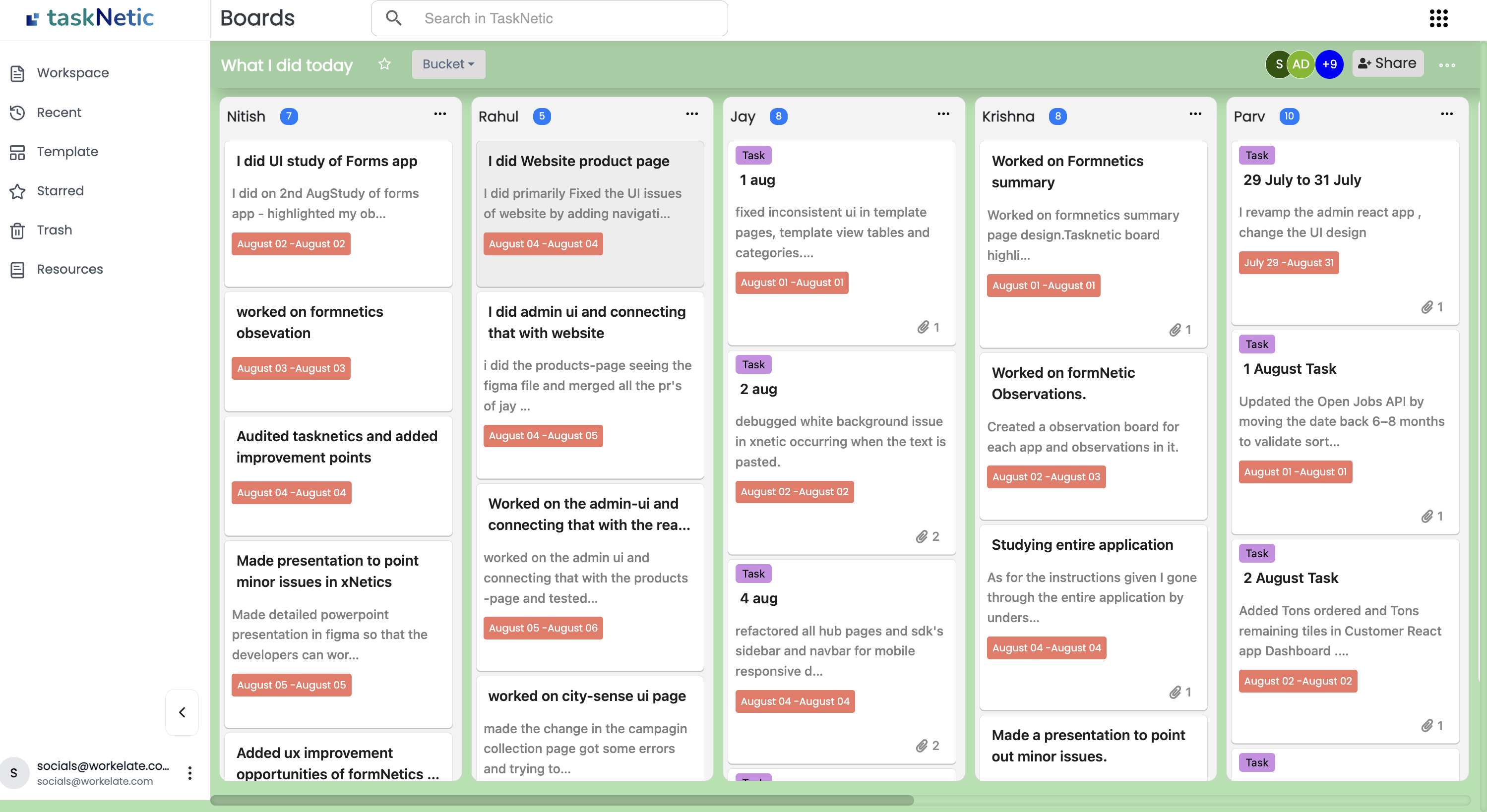
Task: Click date tag 'August 02 -August 02' in Nitish
Action: point(291,243)
